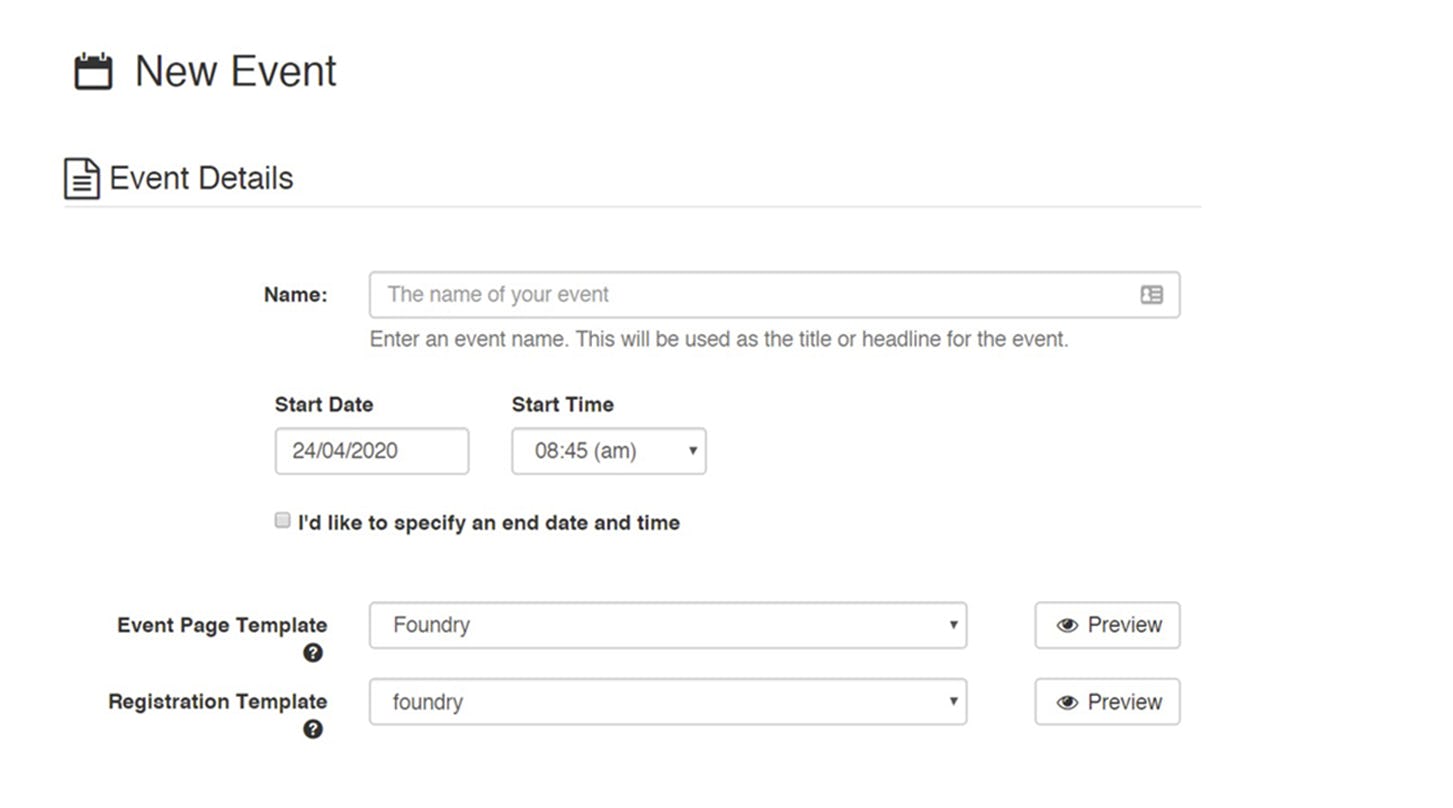Click the New Event page heading
This screenshot has width=1453, height=808.
tap(236, 72)
